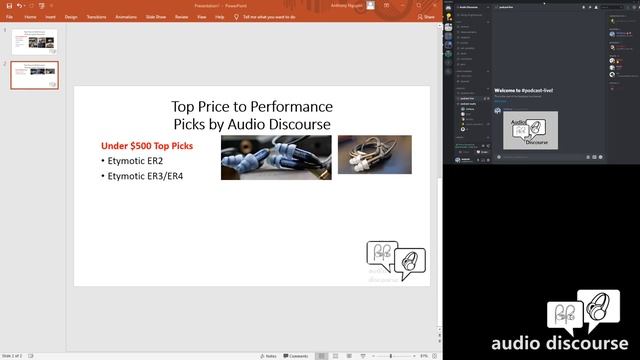Disconnect from Discord voice channel icon
Image resolution: width=640 pixels, height=360 pixels.
(488, 145)
